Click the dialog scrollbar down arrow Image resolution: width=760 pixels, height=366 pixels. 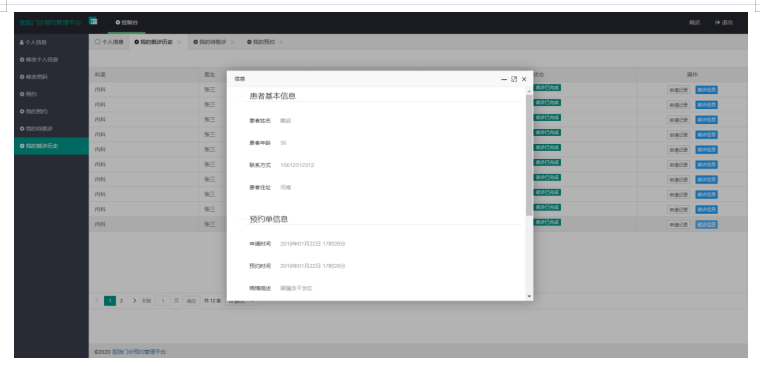click(x=529, y=296)
